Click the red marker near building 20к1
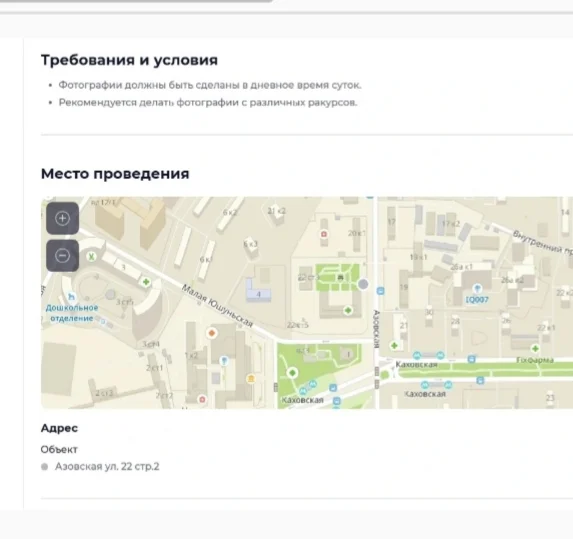This screenshot has height=539, width=573. 324,234
